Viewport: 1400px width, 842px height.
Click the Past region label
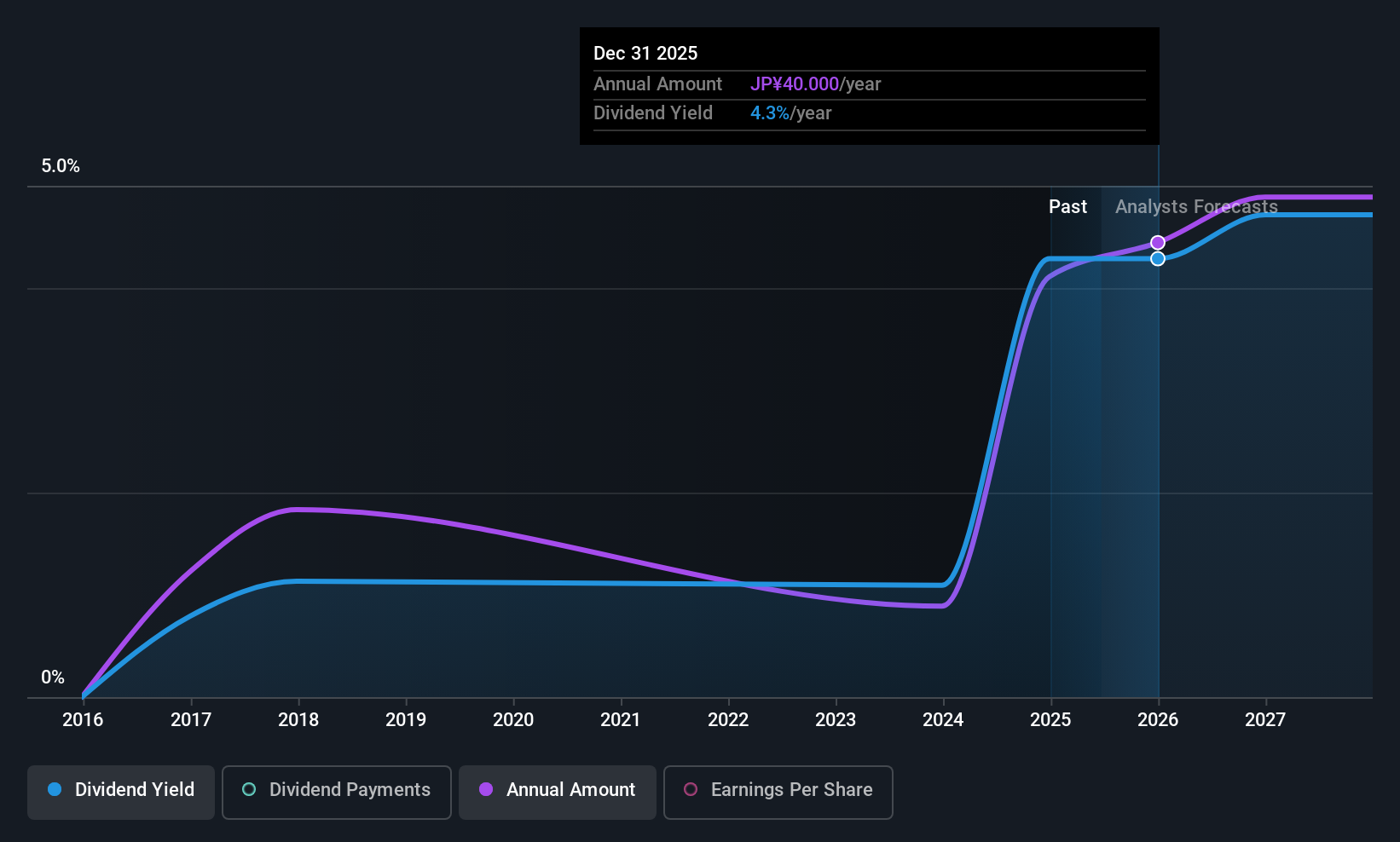(1067, 206)
